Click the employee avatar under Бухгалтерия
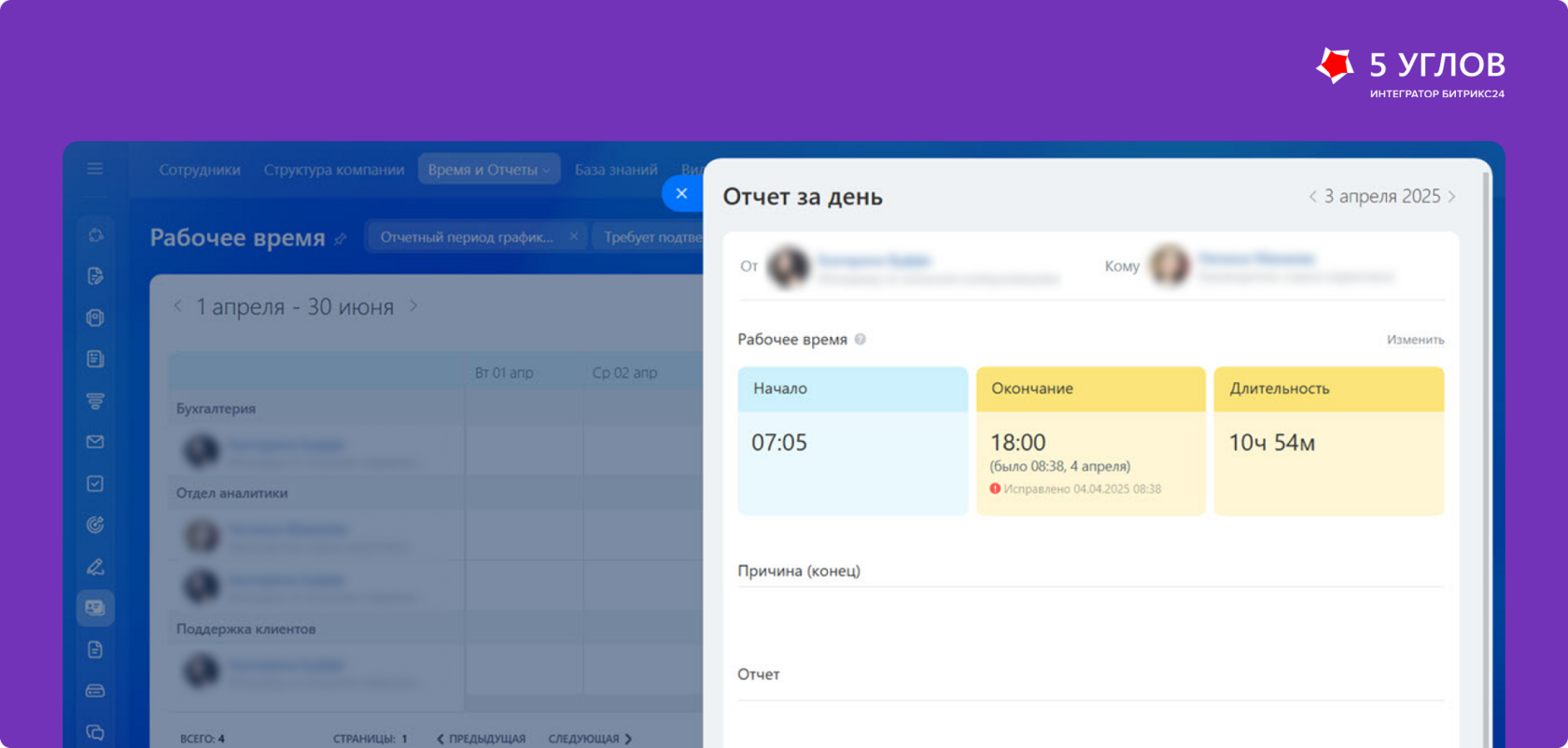This screenshot has height=748, width=1568. pyautogui.click(x=201, y=451)
